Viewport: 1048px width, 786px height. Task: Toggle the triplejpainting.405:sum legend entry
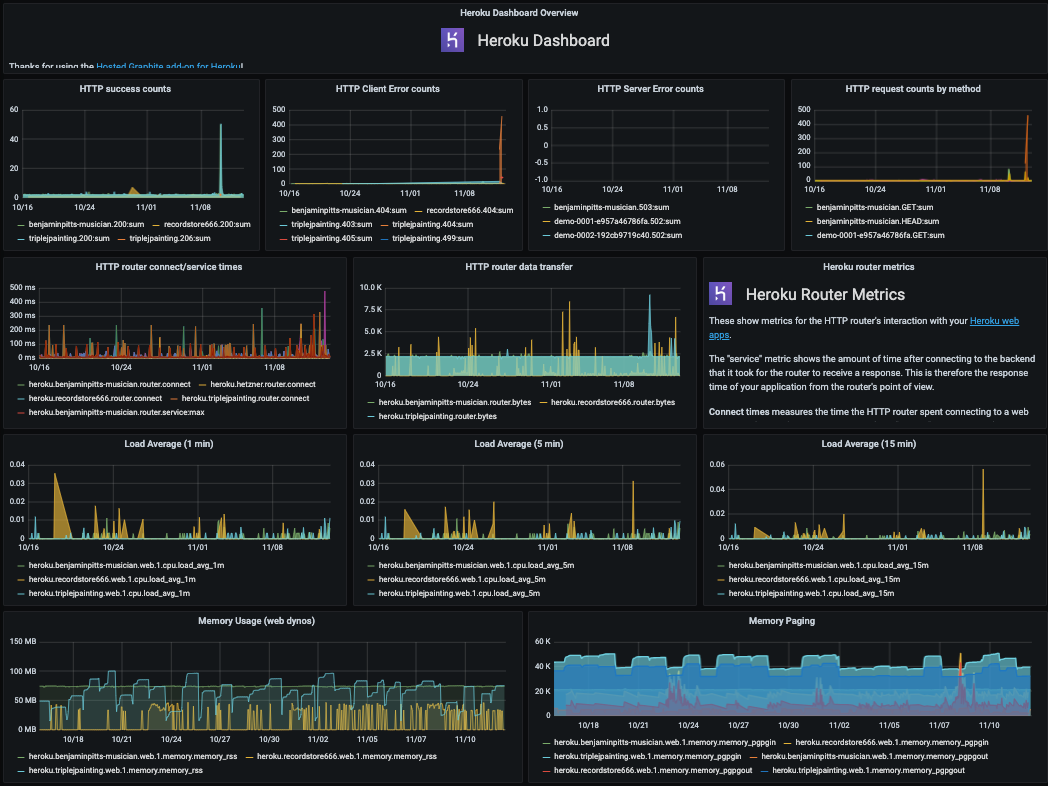coord(332,239)
